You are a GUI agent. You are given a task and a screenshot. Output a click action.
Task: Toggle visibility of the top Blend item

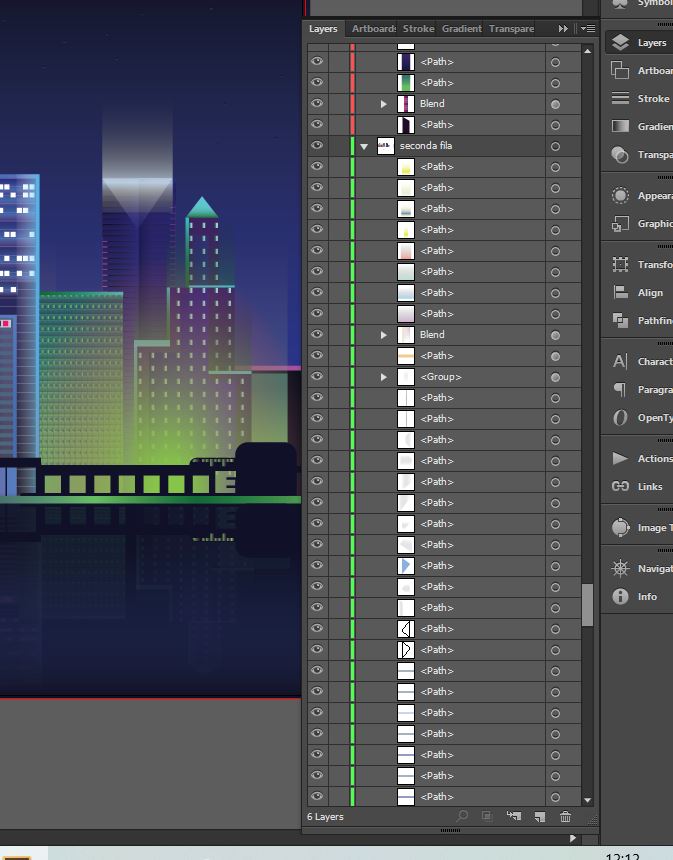click(317, 104)
